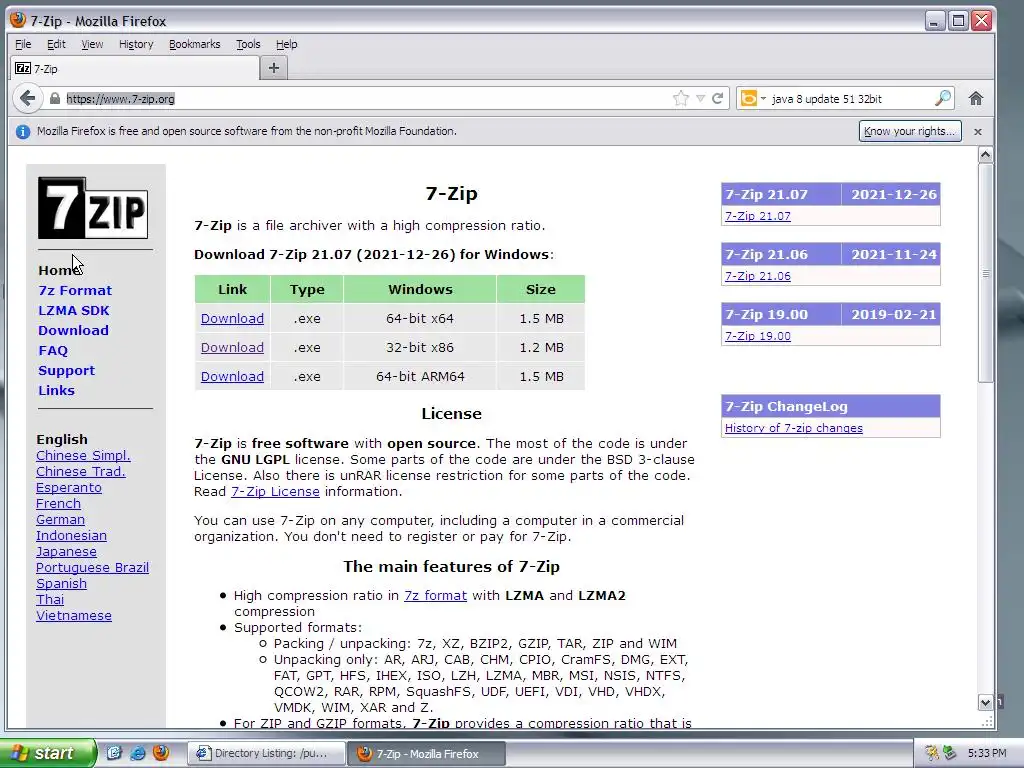Open the Bookmarks menu
Image resolution: width=1024 pixels, height=768 pixels.
pos(195,44)
